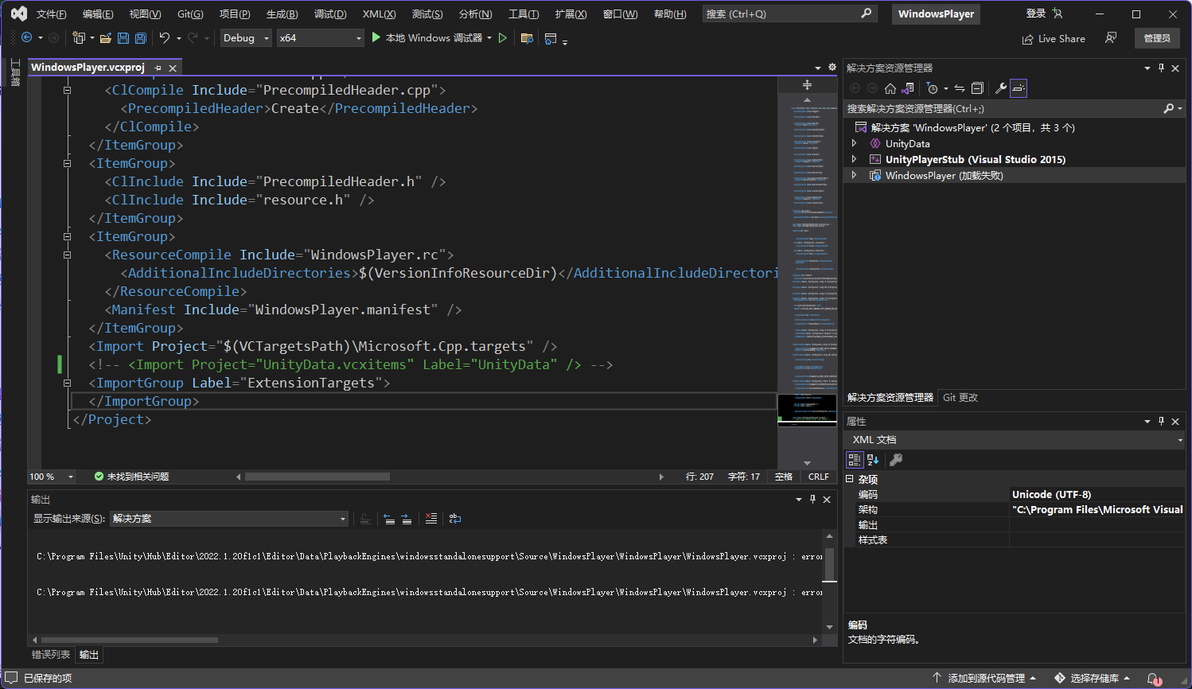
Task: Open the x64 platform dropdown
Action: [320, 38]
